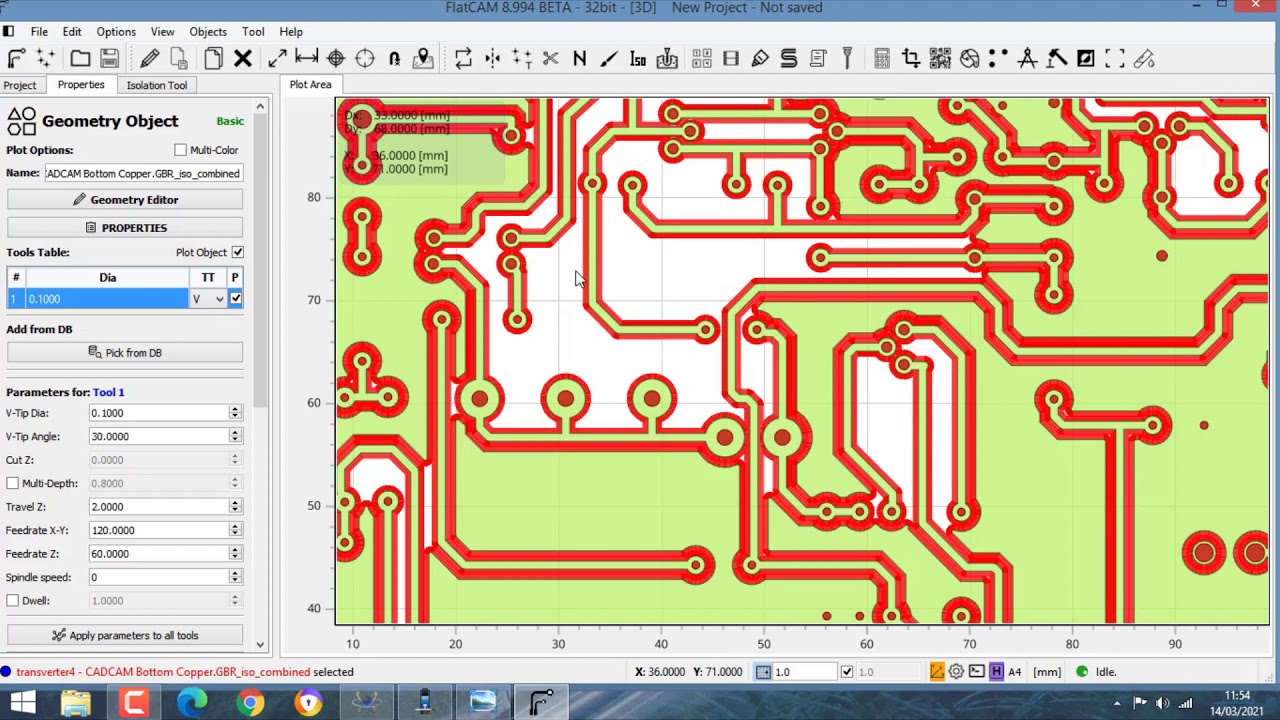Click the Geometry Editor button
Image resolution: width=1280 pixels, height=720 pixels.
click(125, 200)
